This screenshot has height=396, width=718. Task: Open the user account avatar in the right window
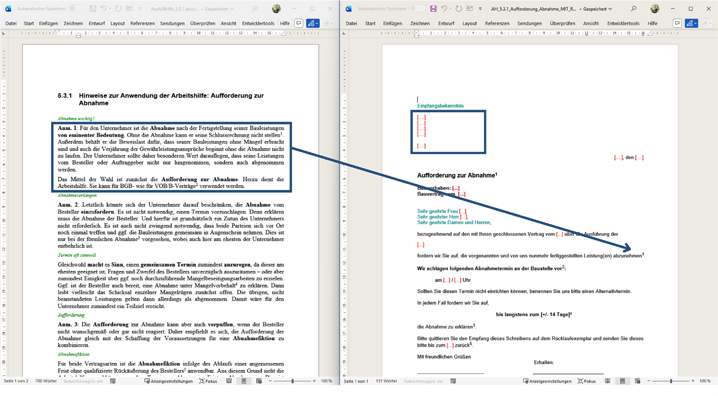[x=655, y=9]
